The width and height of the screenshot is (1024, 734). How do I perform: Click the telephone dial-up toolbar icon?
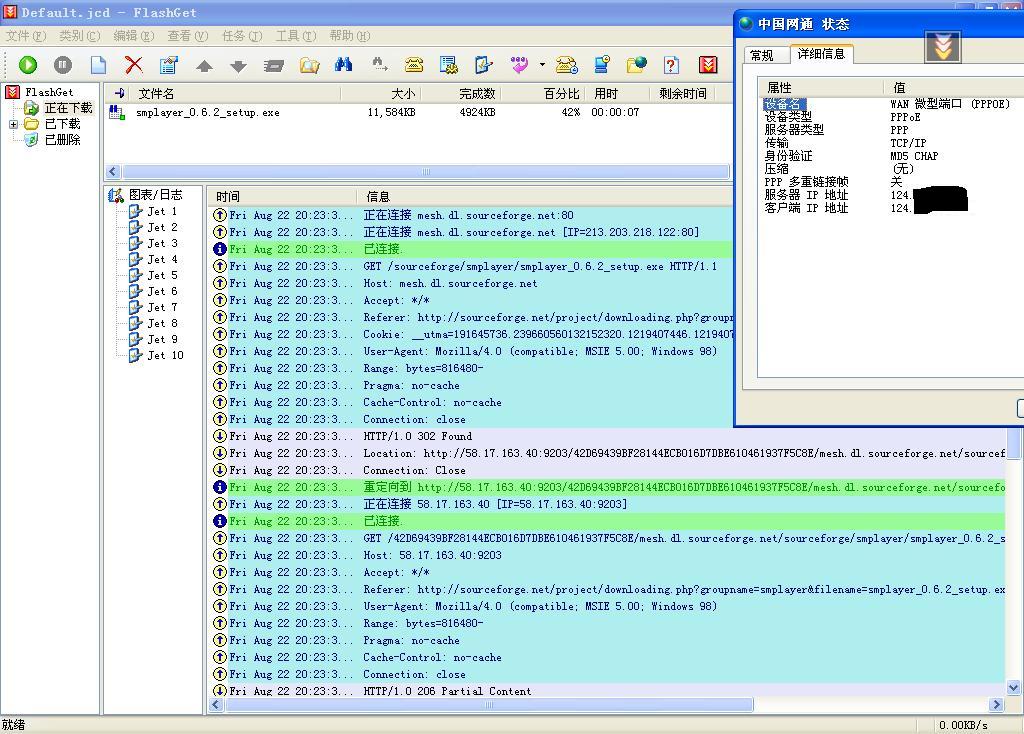(x=414, y=65)
